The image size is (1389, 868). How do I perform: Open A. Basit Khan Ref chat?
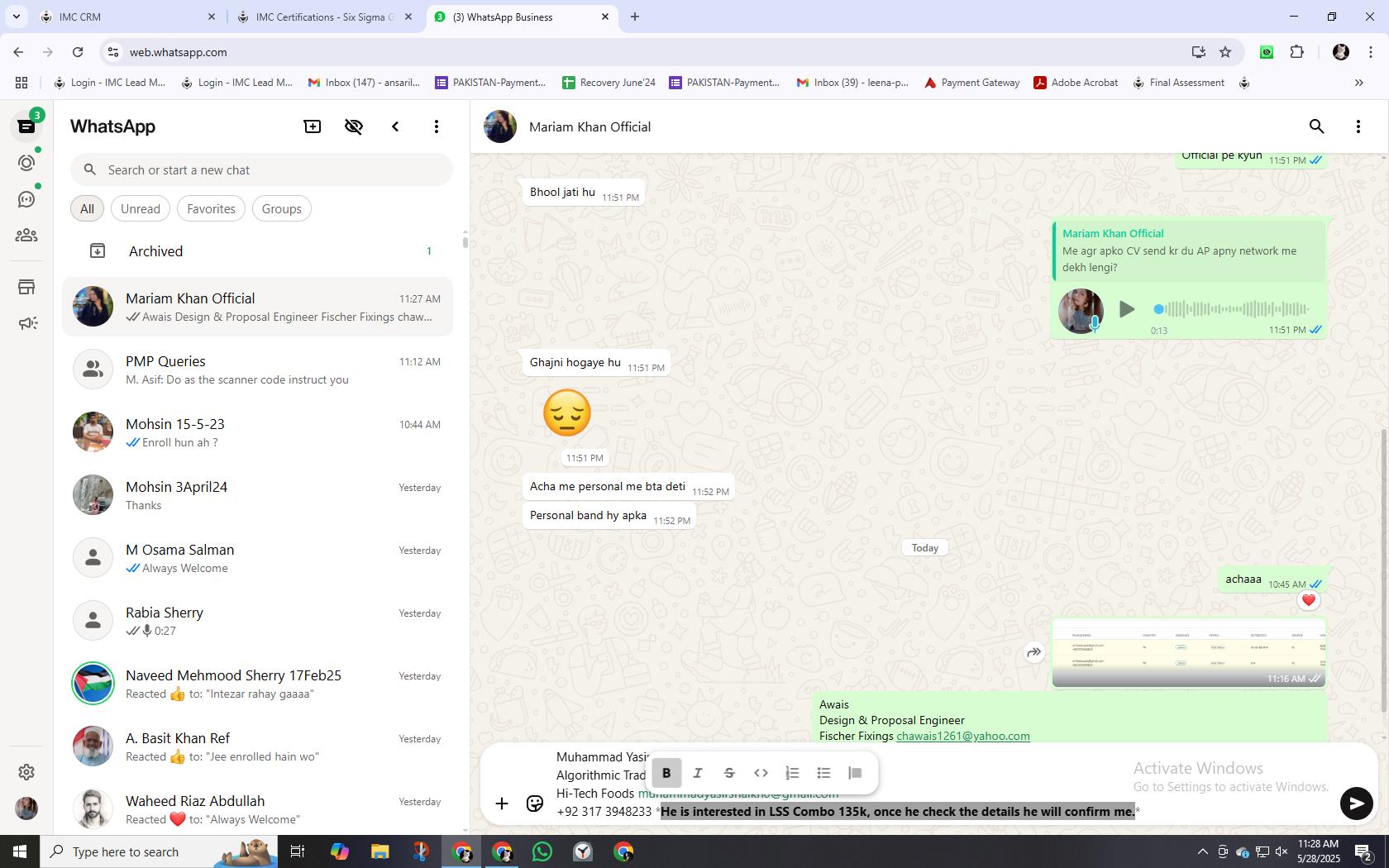(257, 746)
